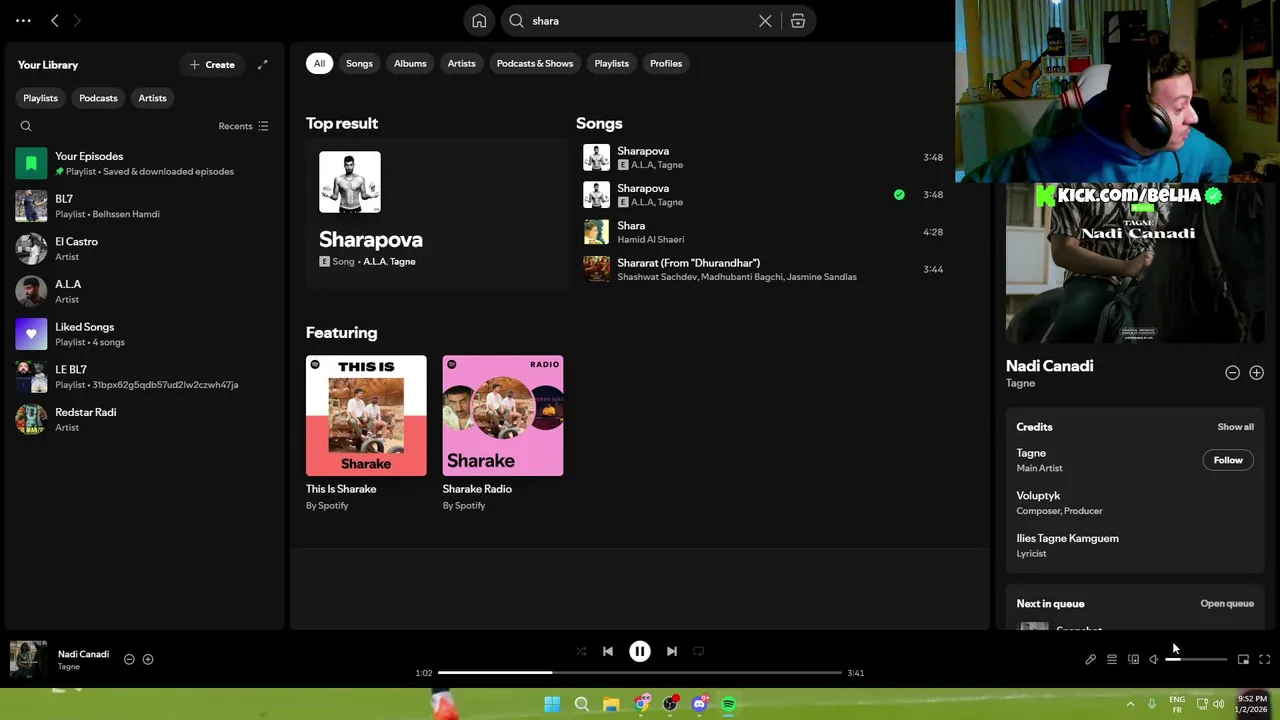Open the BL7 playlist

click(x=144, y=206)
